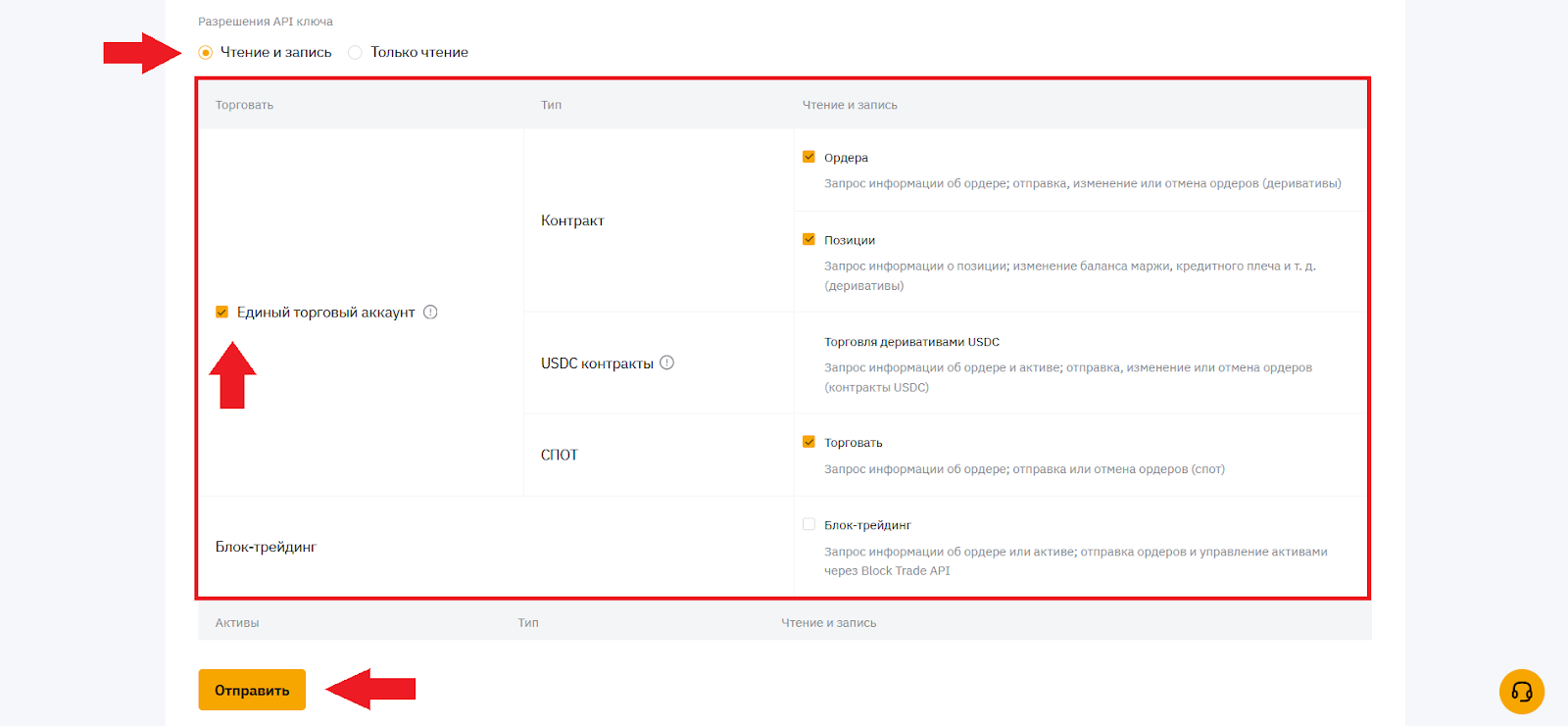
Task: Click the Контракт type cell
Action: pyautogui.click(x=572, y=220)
